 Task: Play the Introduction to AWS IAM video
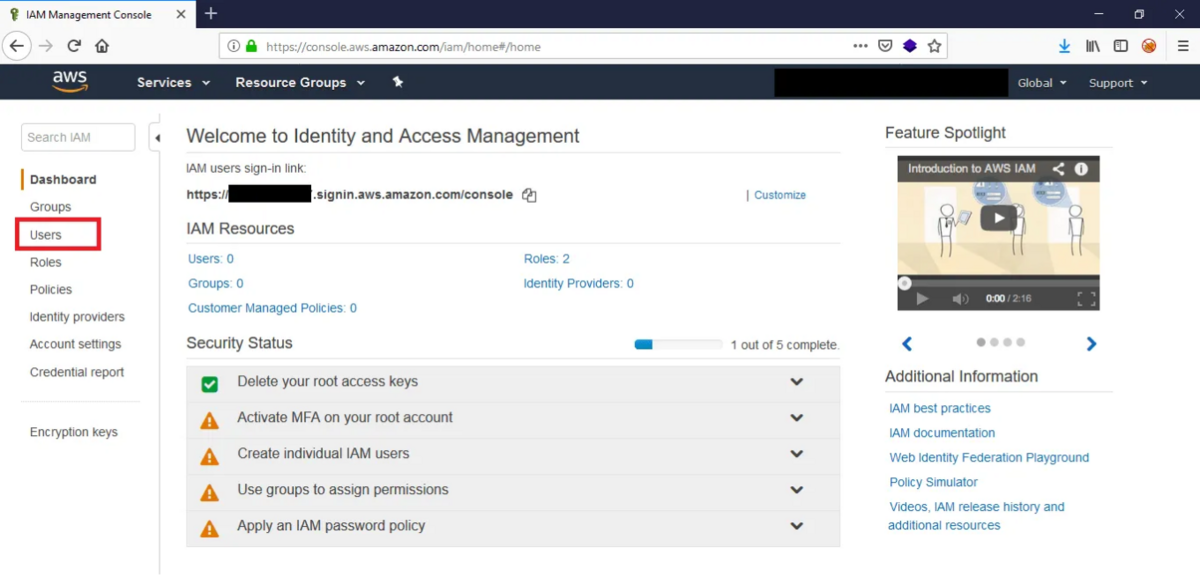click(998, 218)
